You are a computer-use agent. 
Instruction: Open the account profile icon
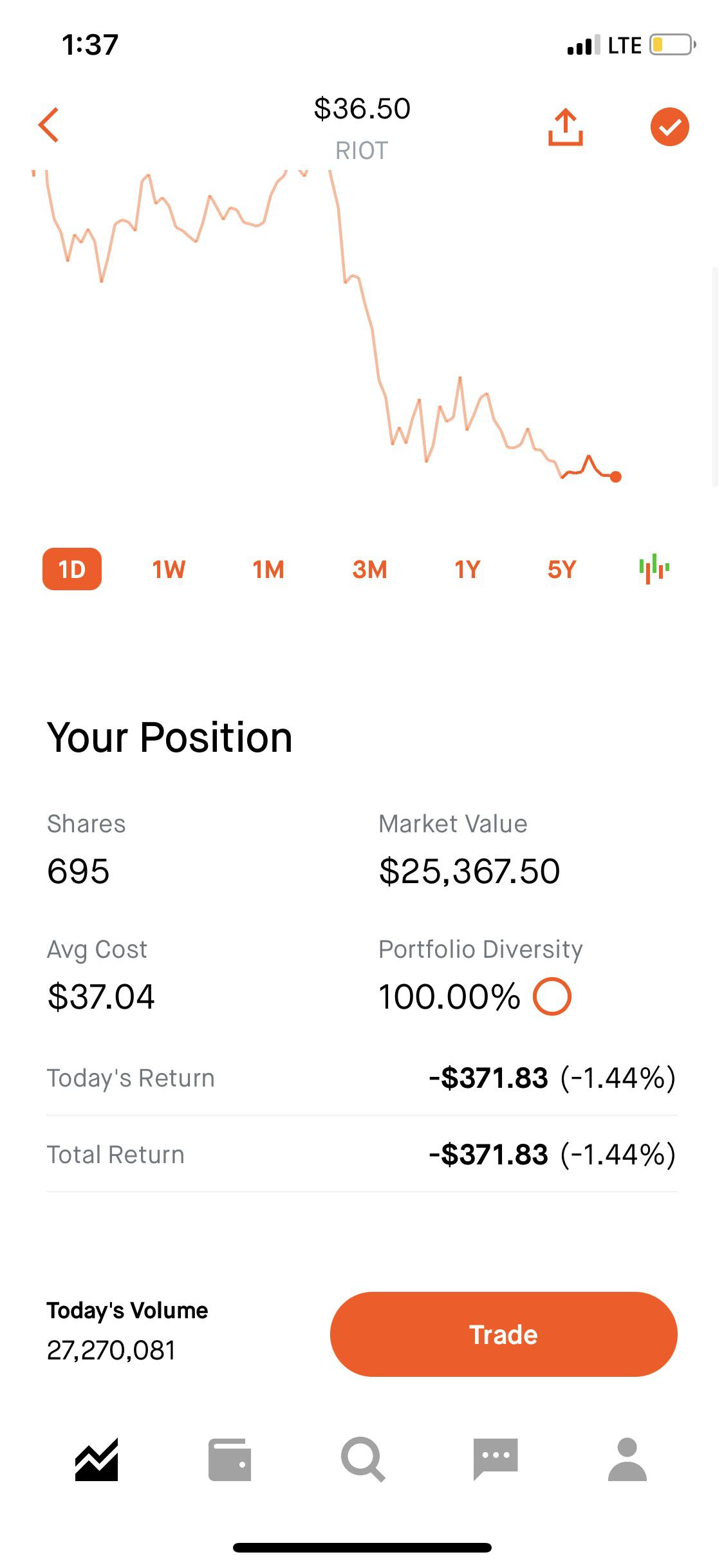627,1460
